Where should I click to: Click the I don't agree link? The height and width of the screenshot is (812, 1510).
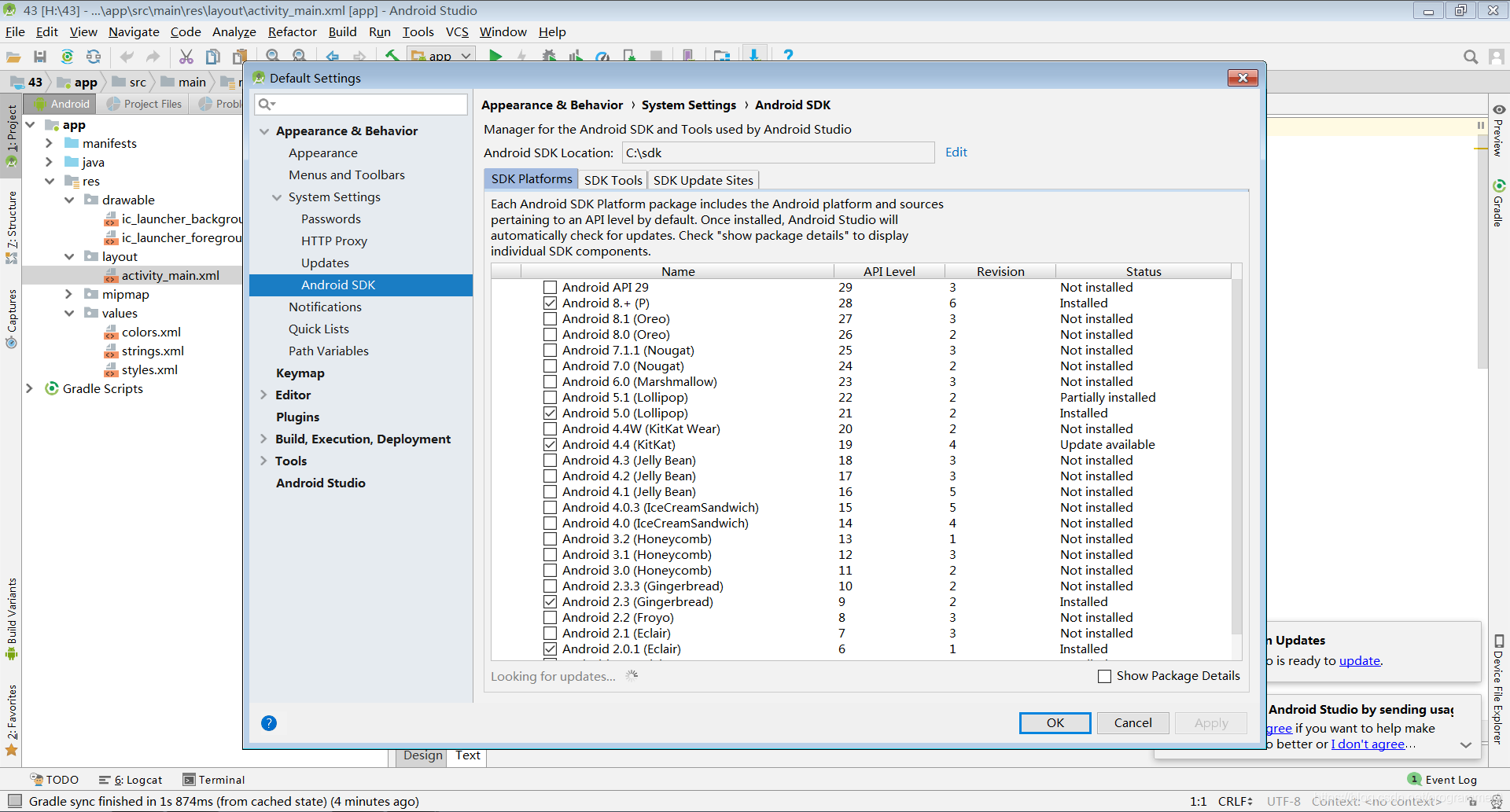[x=1368, y=744]
